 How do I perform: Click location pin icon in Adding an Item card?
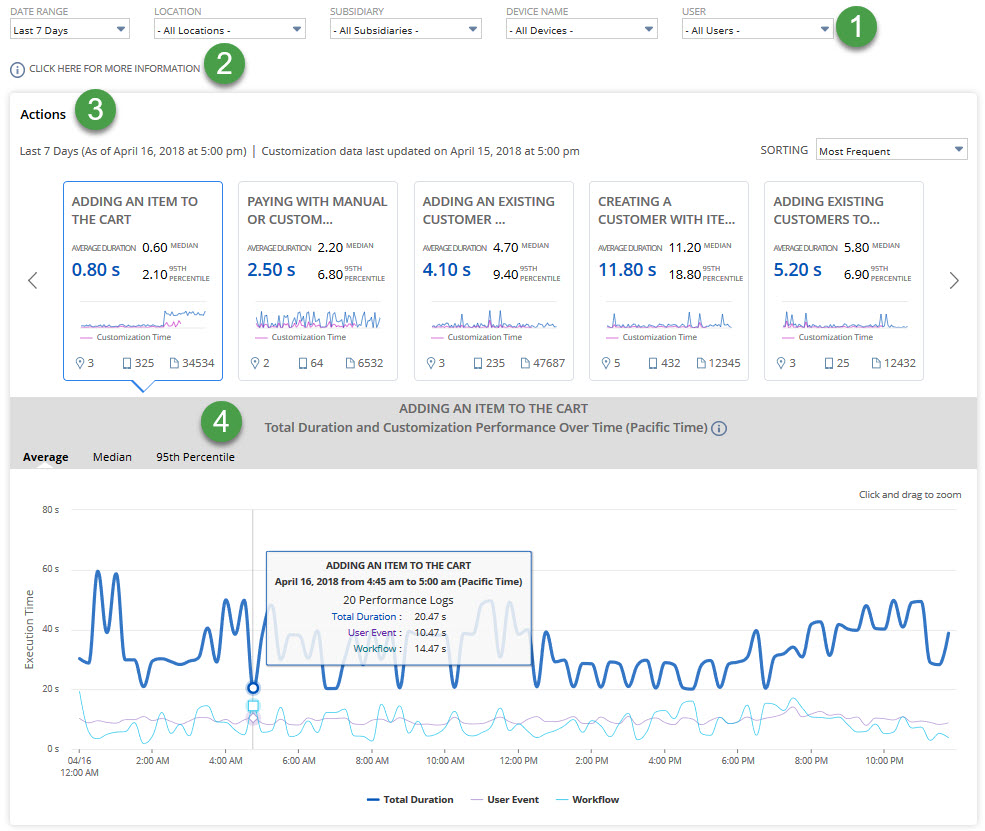click(x=80, y=363)
